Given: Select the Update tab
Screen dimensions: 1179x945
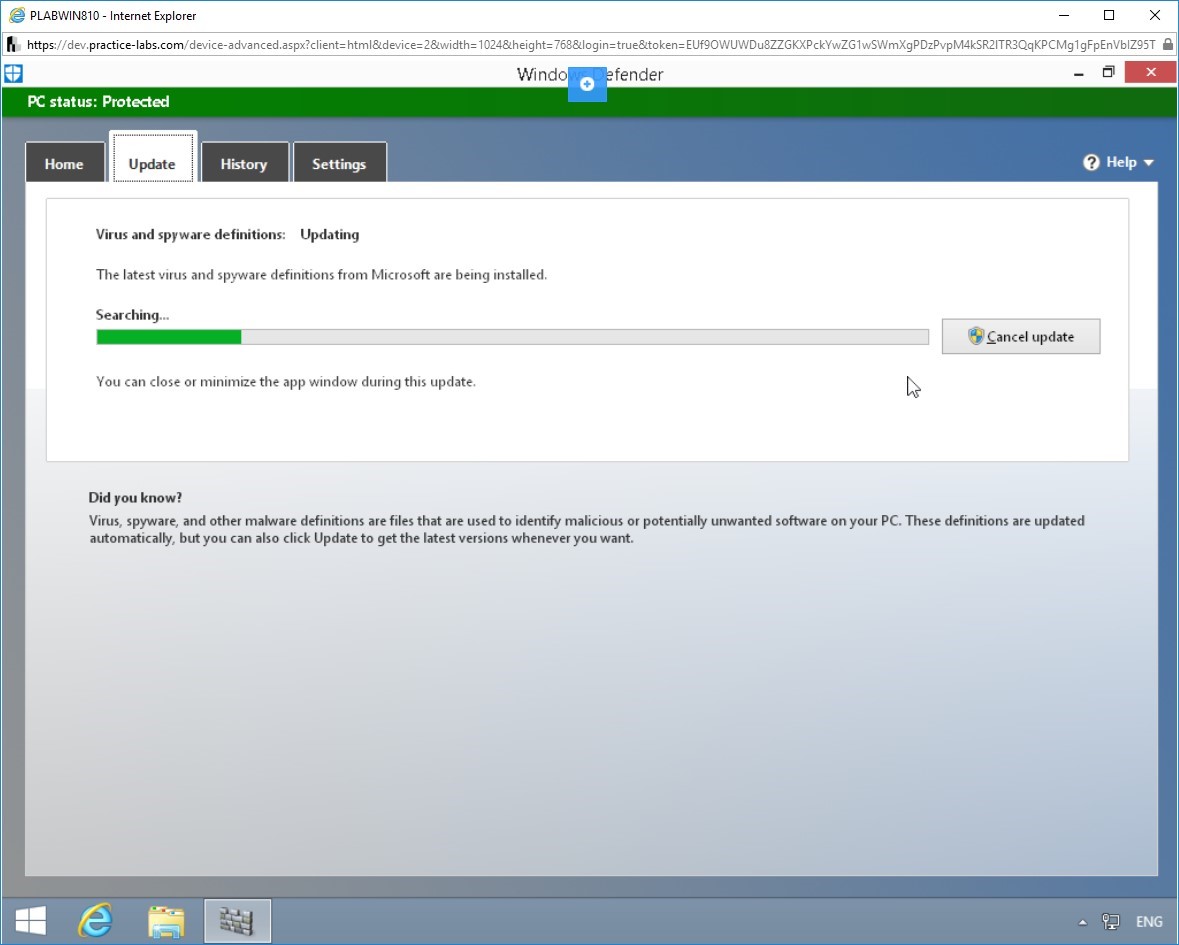Looking at the screenshot, I should 153,159.
